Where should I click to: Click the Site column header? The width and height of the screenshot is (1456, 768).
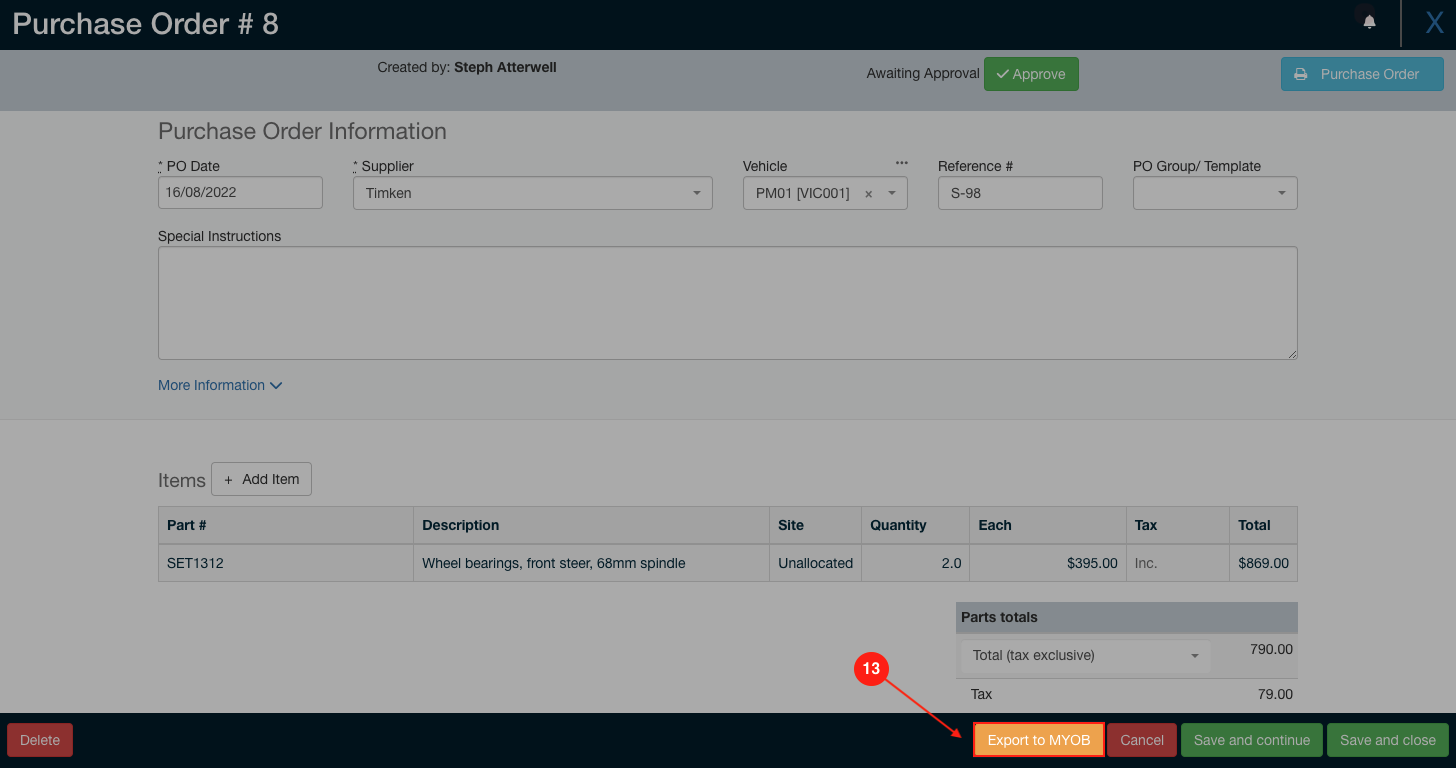coord(816,525)
